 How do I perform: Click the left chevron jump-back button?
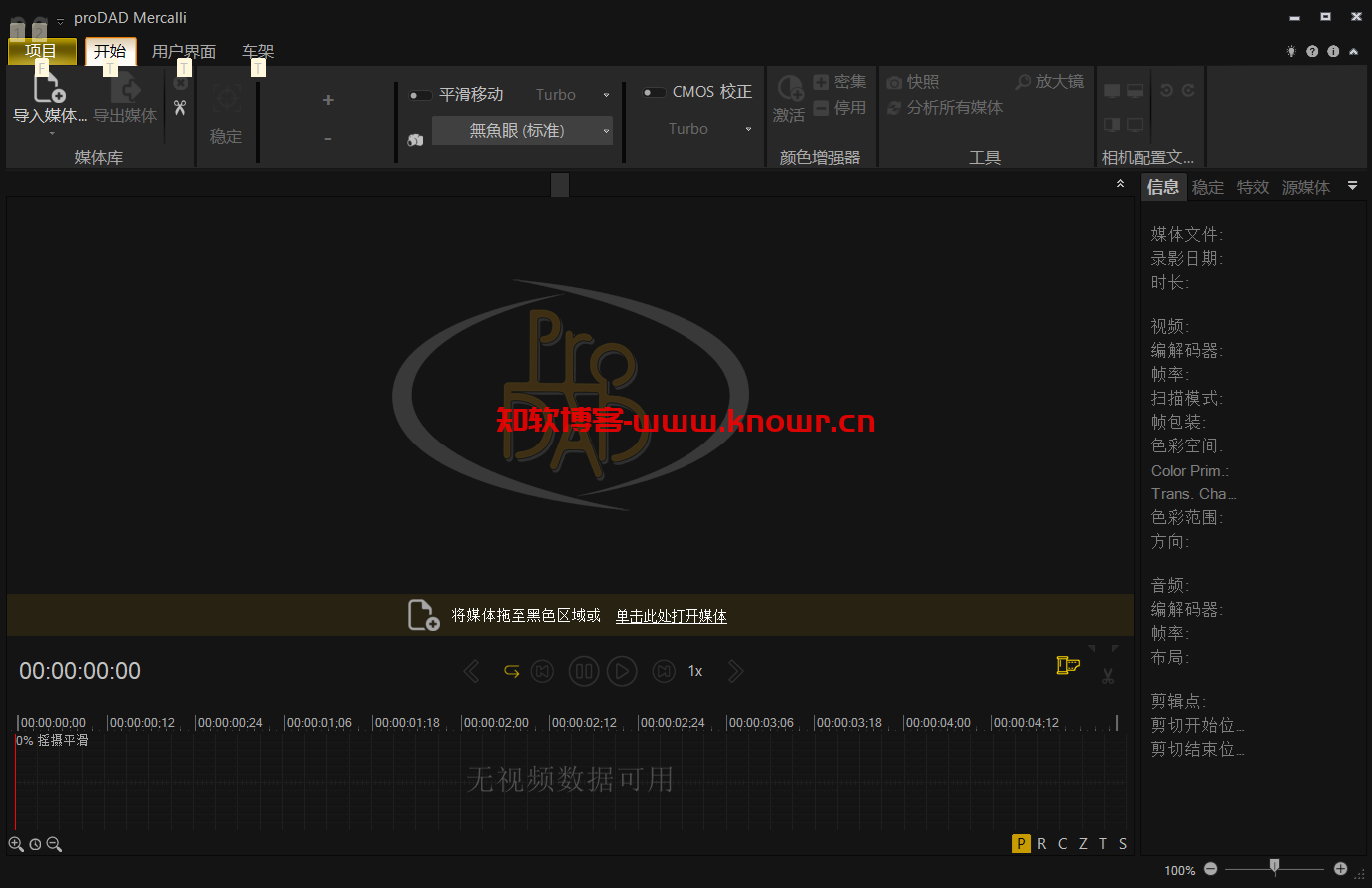pos(472,671)
